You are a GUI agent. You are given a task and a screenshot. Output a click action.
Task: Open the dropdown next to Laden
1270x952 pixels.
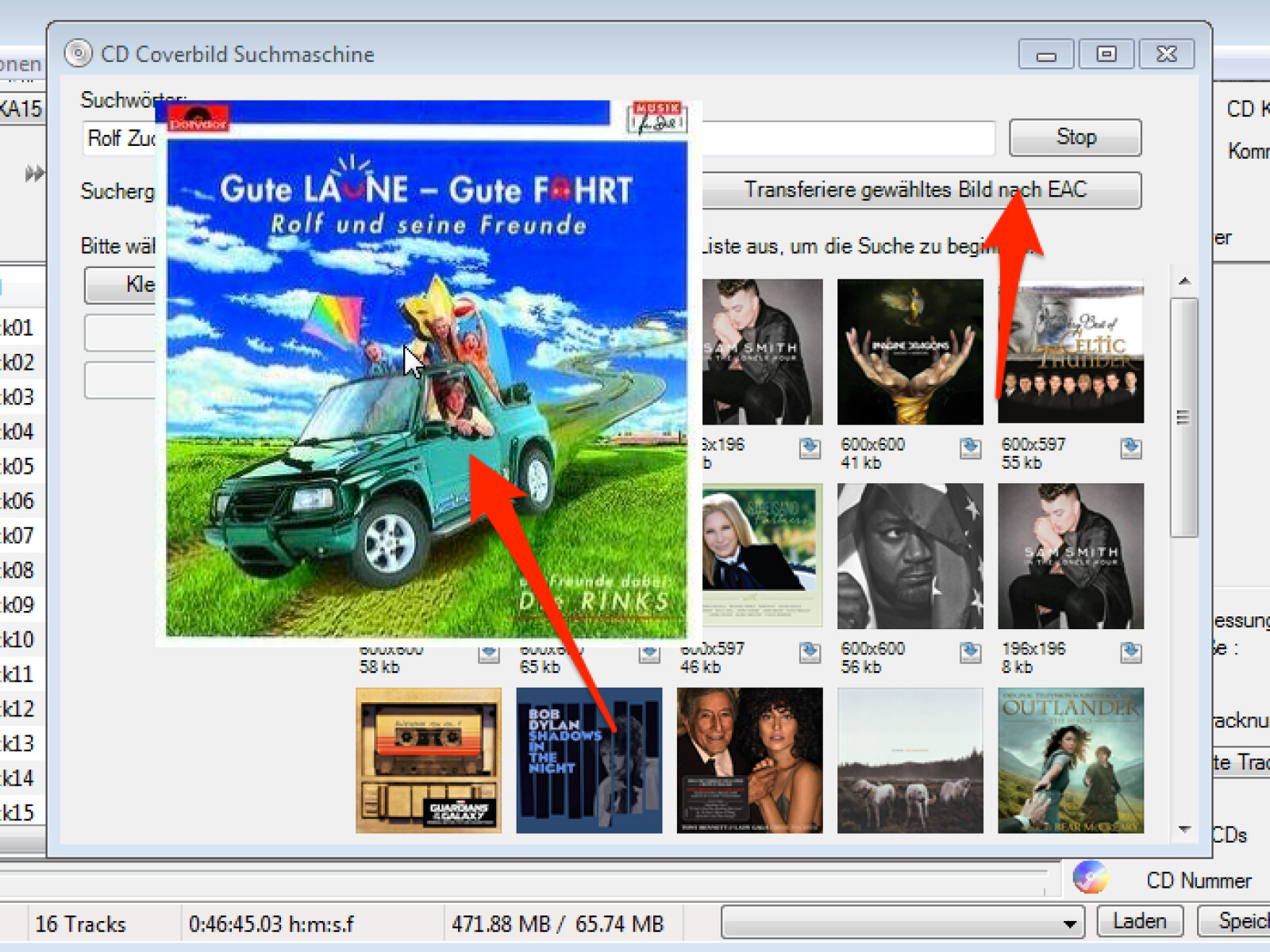click(x=1069, y=923)
